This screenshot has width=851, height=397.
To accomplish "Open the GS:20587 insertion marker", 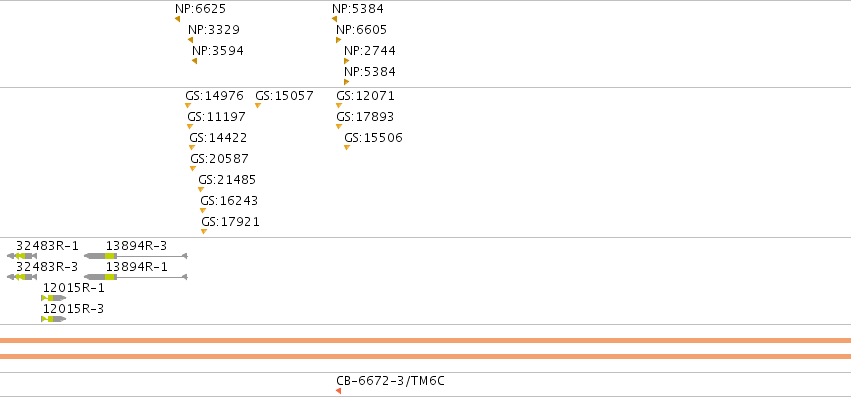I will point(193,169).
